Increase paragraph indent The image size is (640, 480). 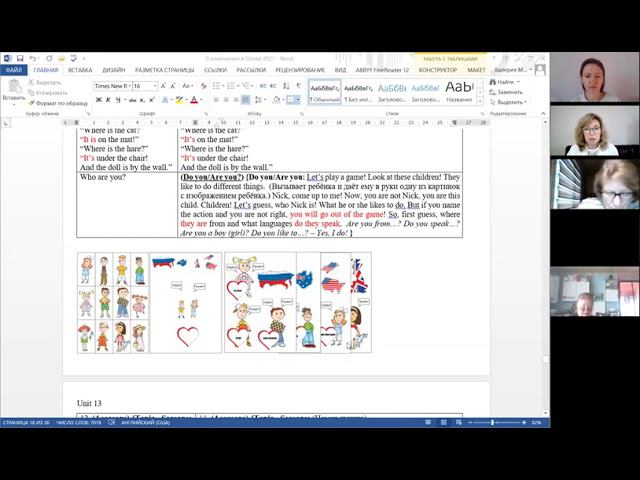pos(273,86)
